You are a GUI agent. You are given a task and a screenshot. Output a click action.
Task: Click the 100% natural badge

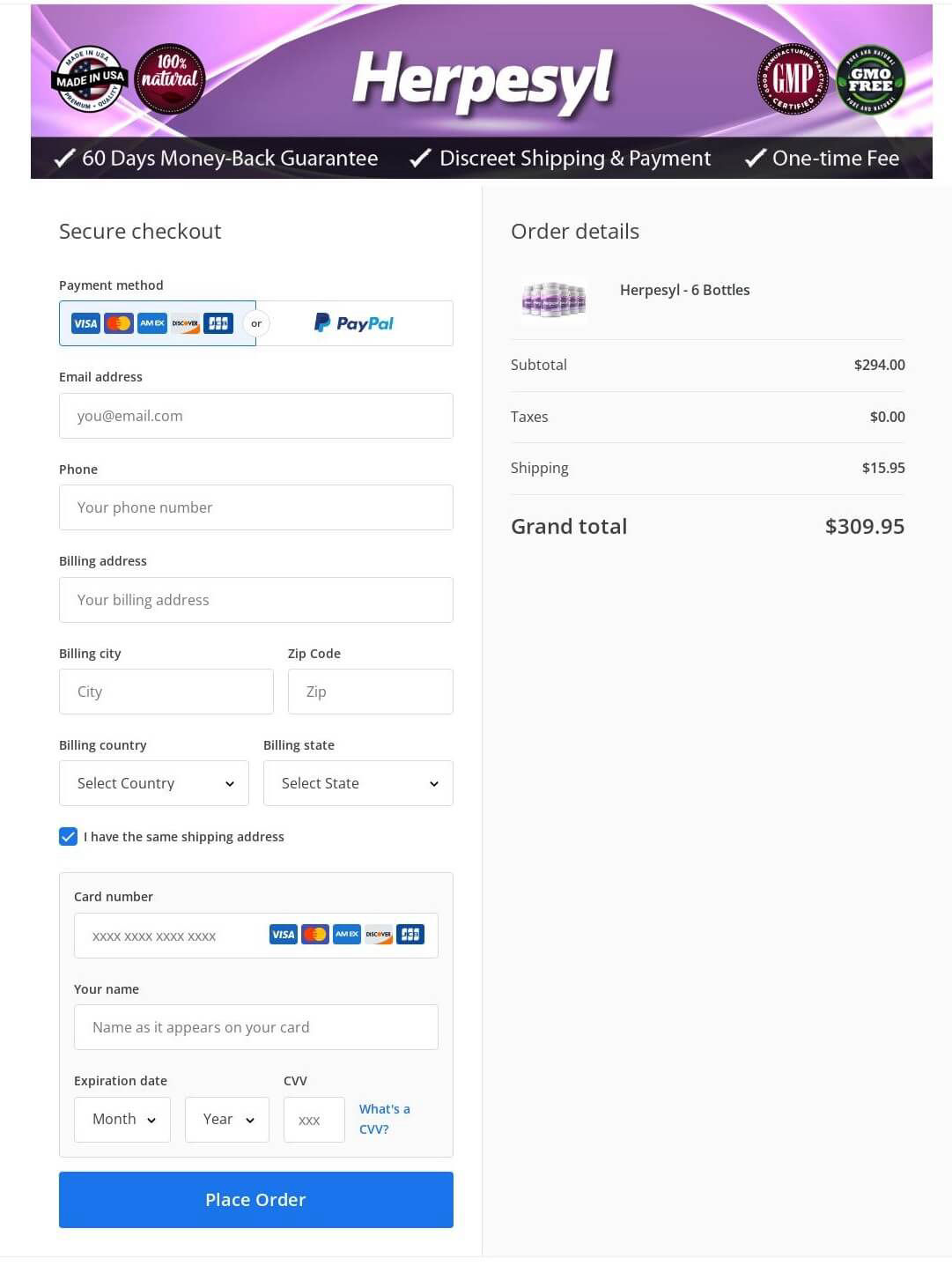(x=170, y=79)
